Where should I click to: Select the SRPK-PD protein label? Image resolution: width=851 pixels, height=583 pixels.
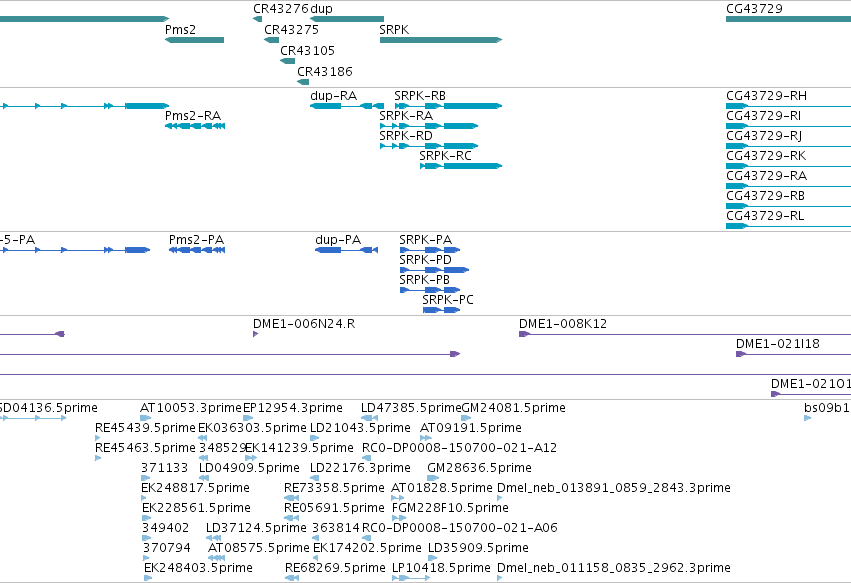[426, 260]
